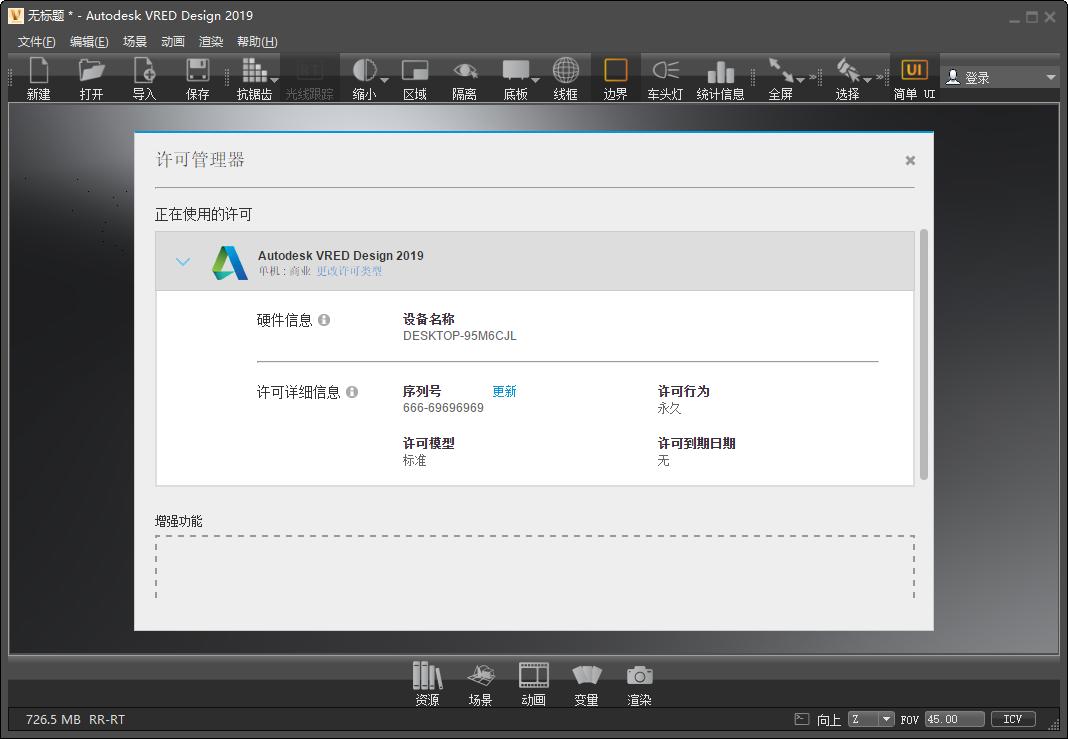The height and width of the screenshot is (739, 1068).
Task: Click the ICV button in status bar
Action: click(x=1013, y=719)
